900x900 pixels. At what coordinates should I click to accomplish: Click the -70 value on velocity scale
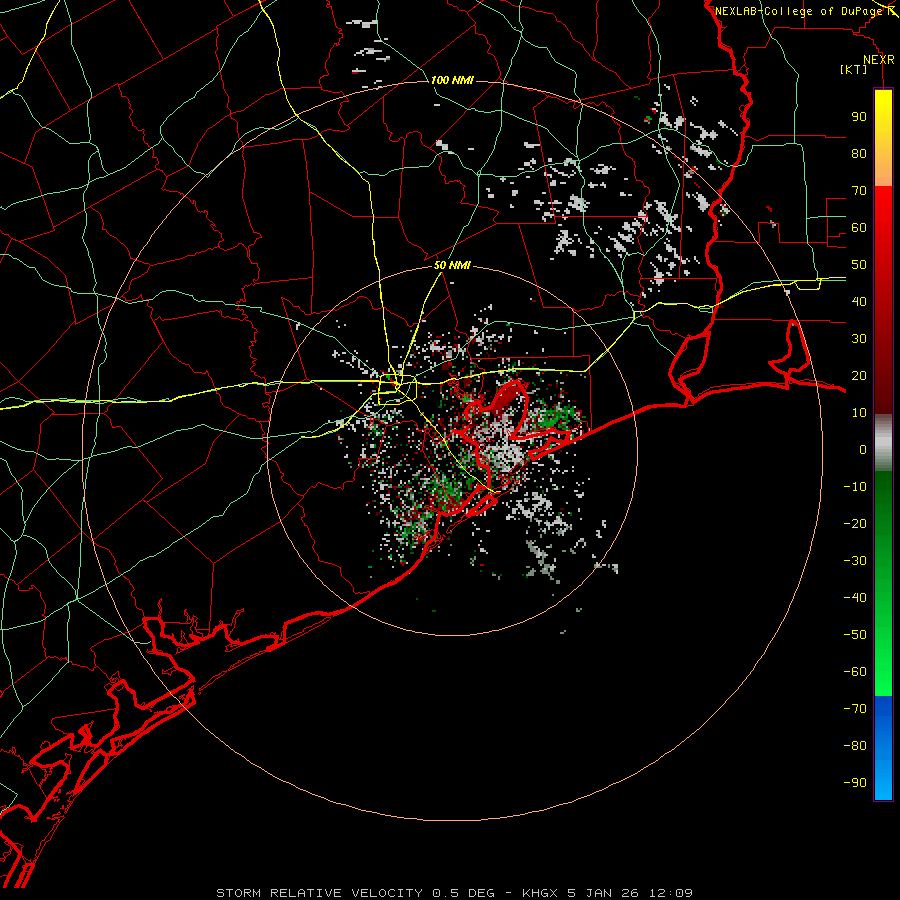(x=855, y=709)
